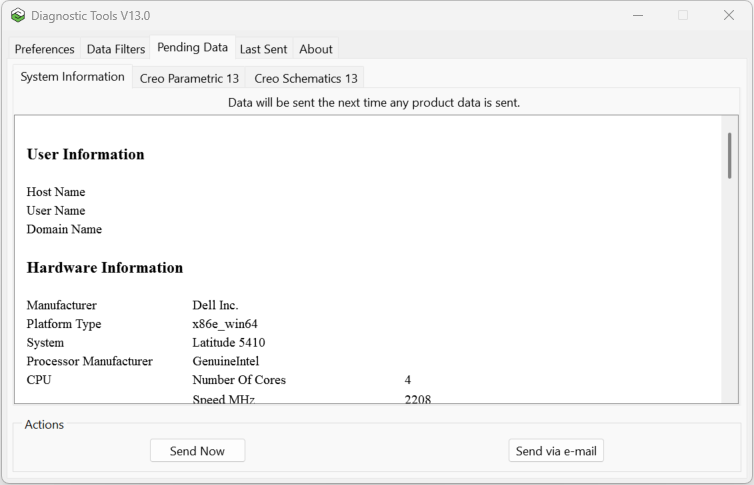Click the GenuineIntel value
The width and height of the screenshot is (754, 485).
[226, 361]
